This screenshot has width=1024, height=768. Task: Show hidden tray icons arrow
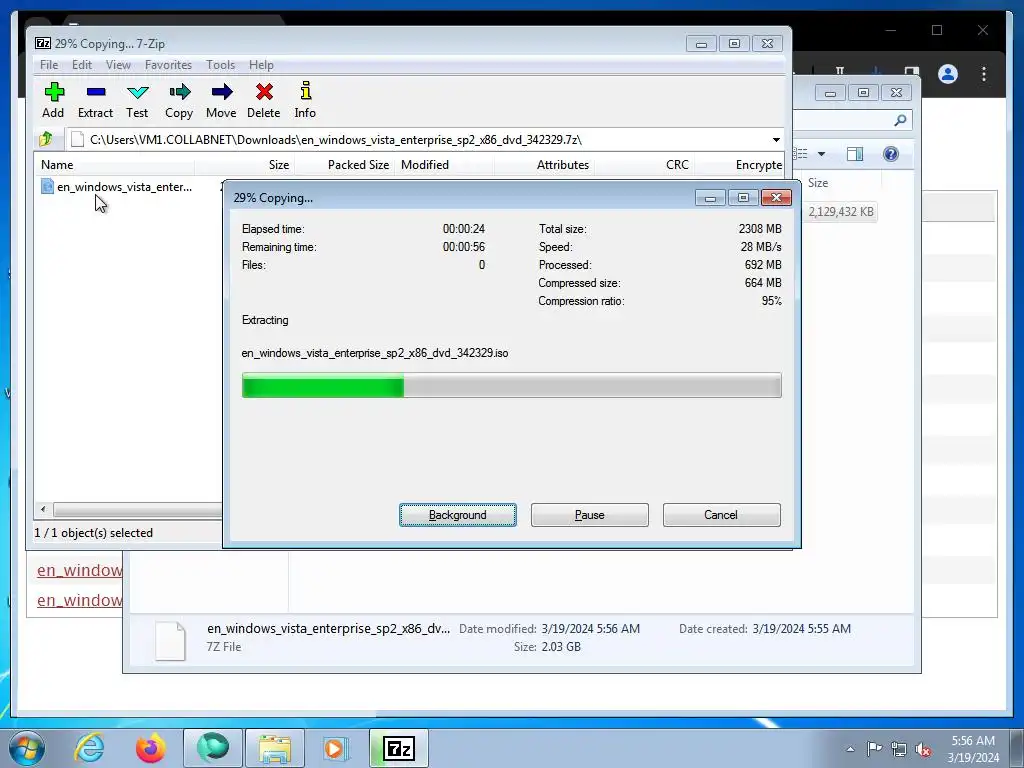click(x=850, y=749)
